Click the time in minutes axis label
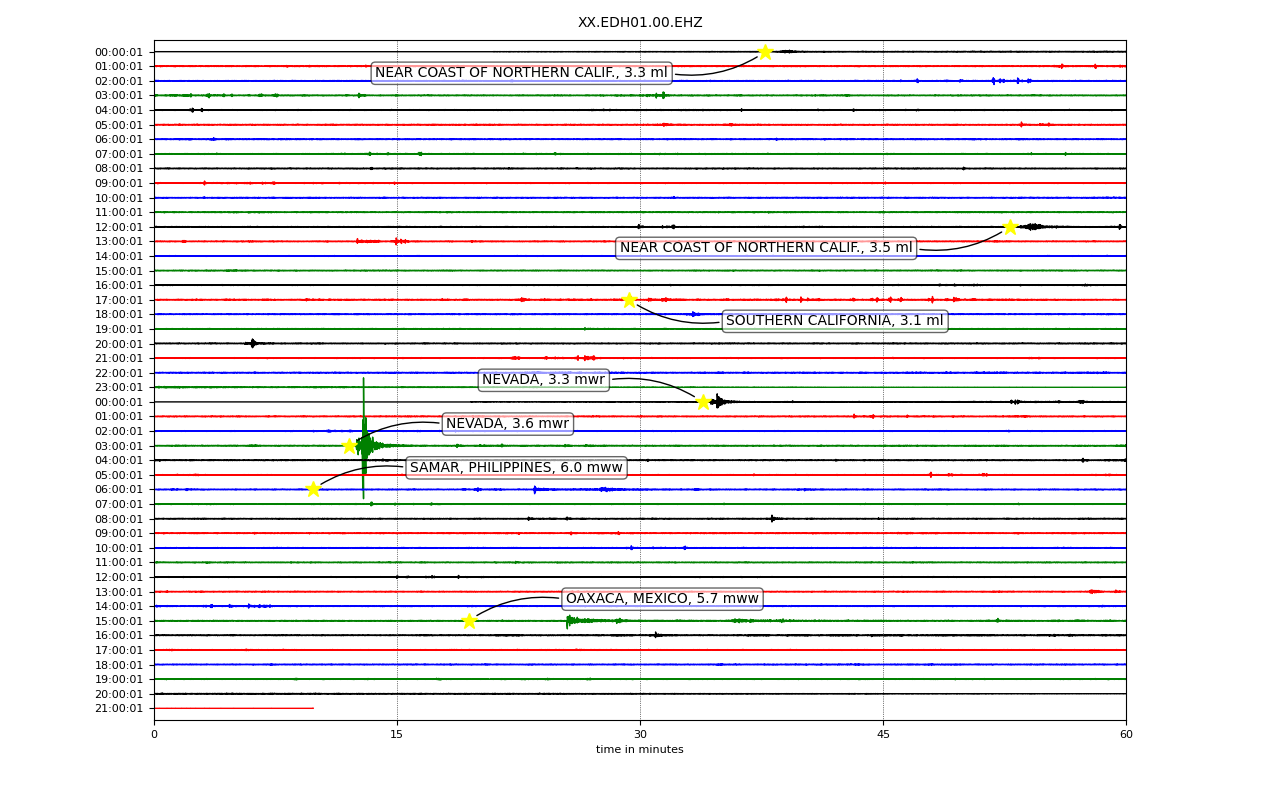 [640, 750]
